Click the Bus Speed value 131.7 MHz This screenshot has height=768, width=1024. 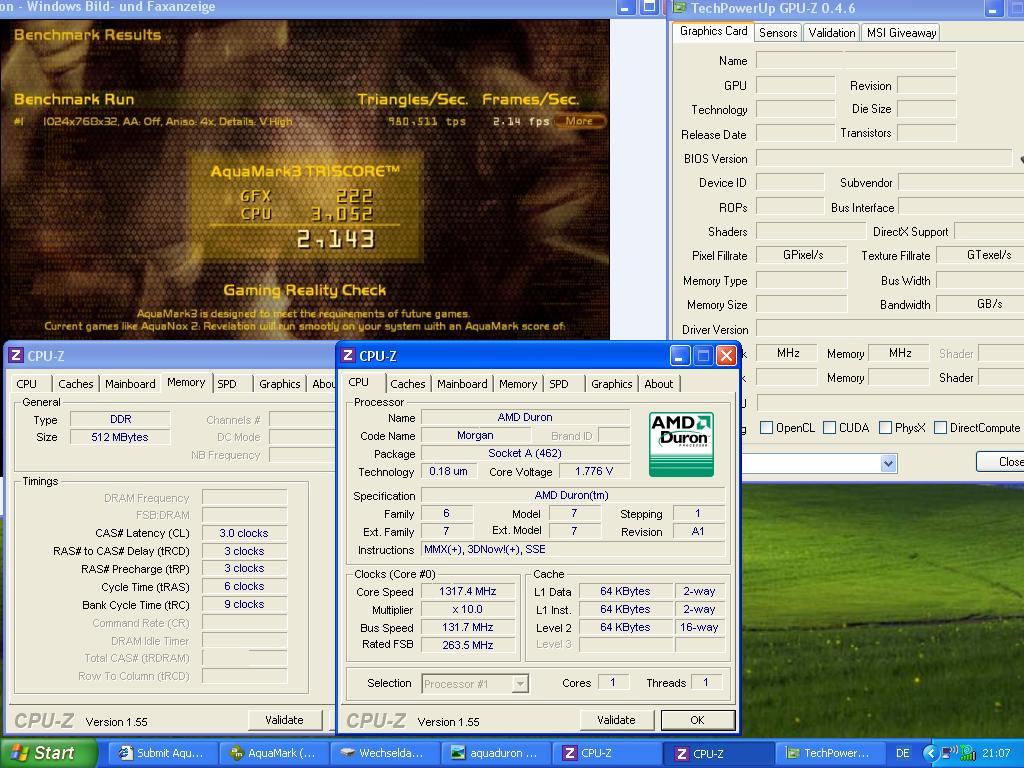click(x=468, y=628)
